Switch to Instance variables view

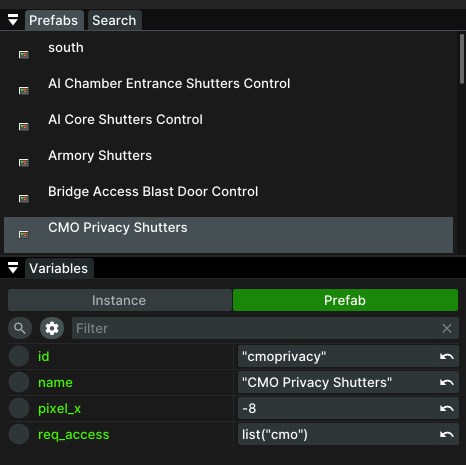[x=119, y=300]
